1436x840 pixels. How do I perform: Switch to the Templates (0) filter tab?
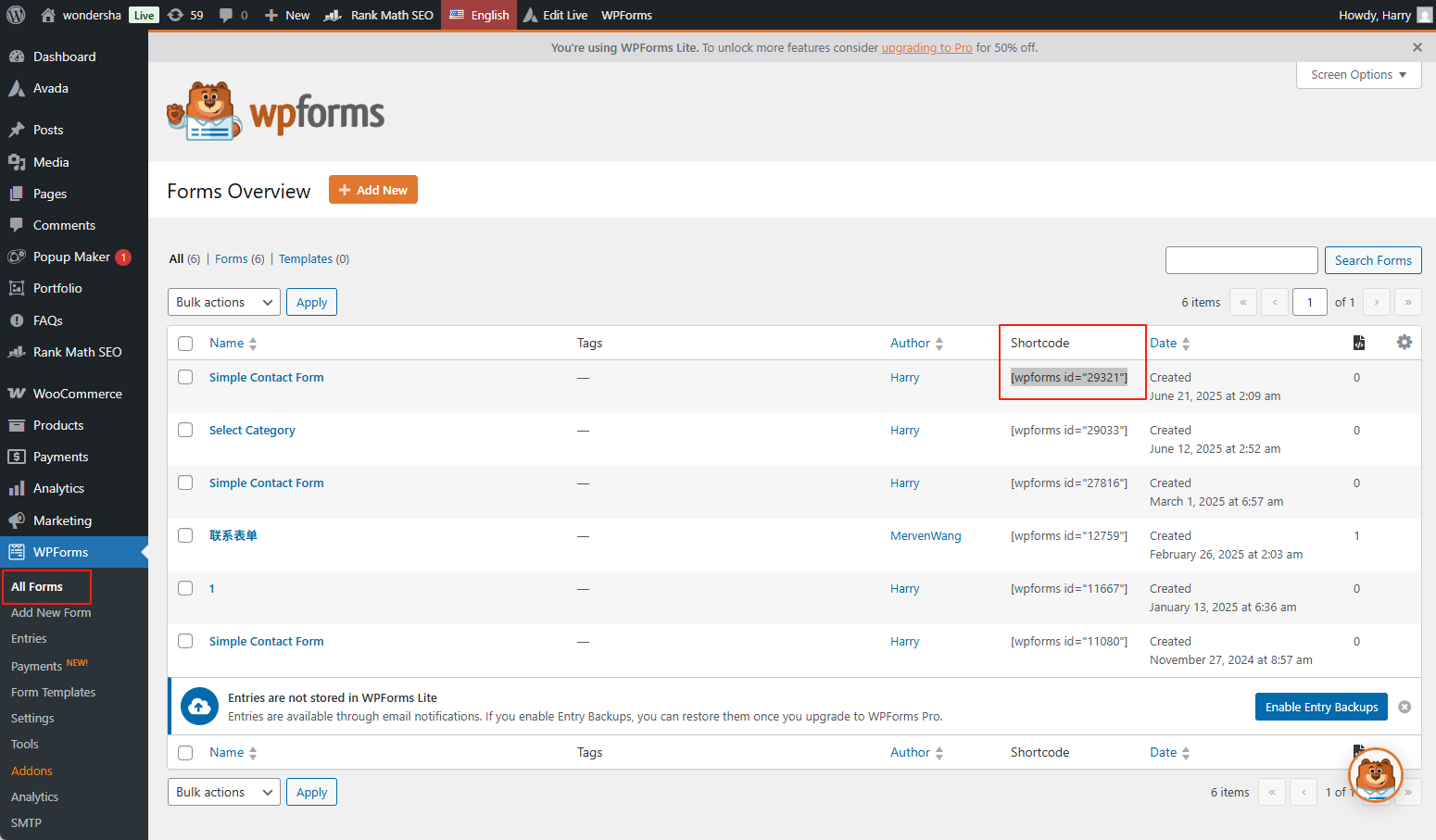click(x=314, y=258)
